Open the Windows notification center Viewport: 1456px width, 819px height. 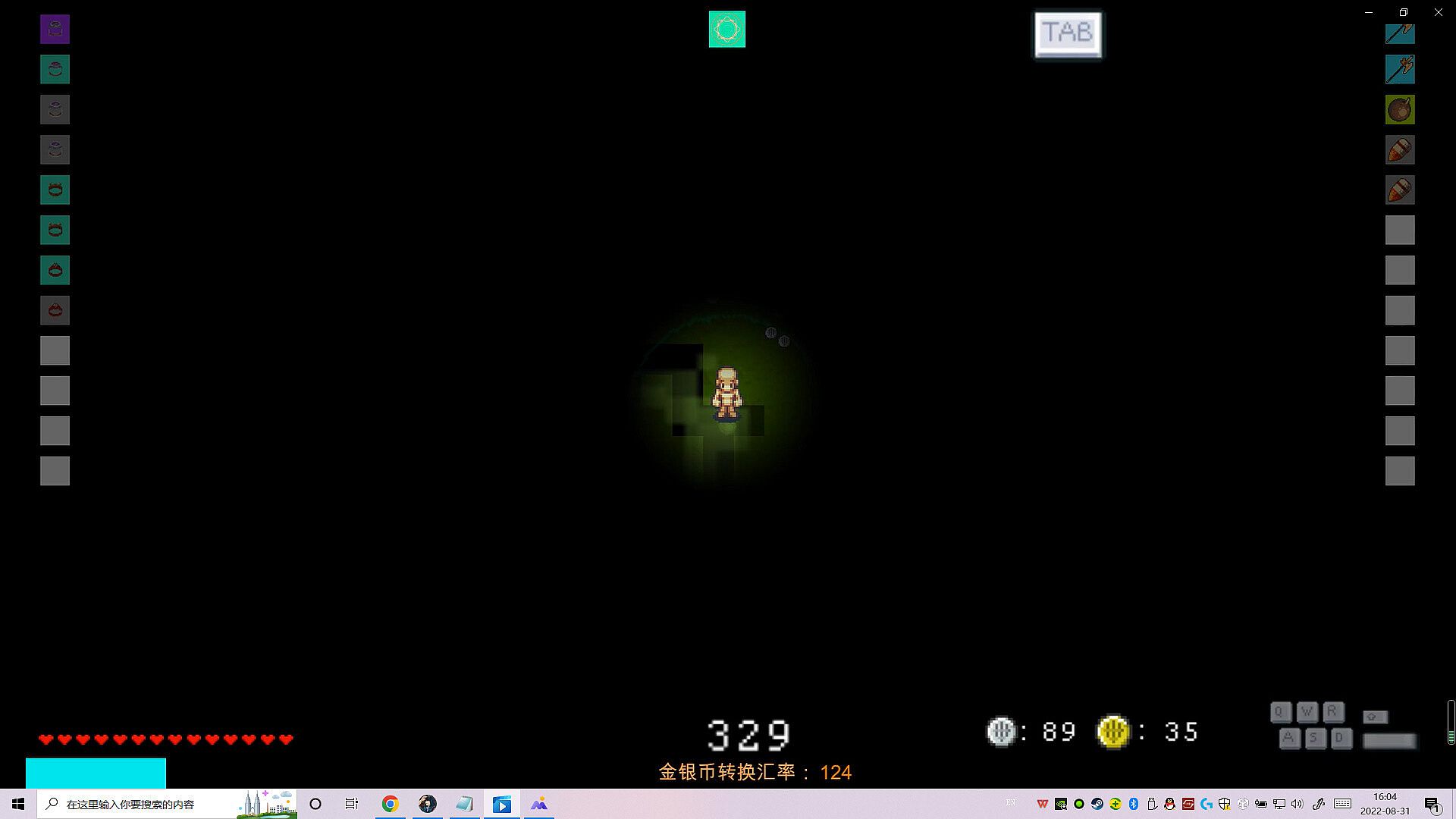coord(1432,804)
